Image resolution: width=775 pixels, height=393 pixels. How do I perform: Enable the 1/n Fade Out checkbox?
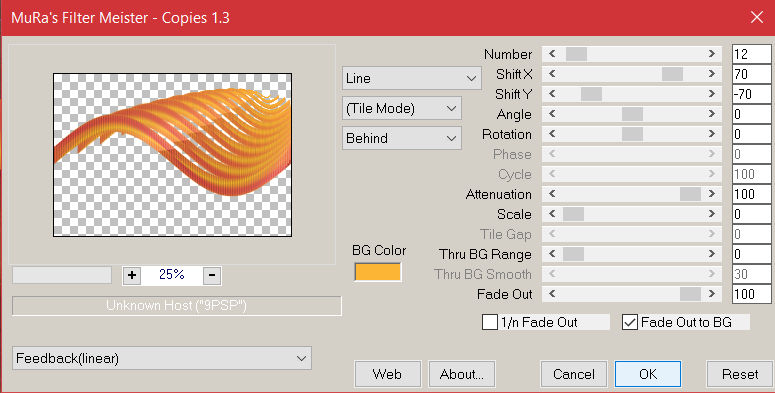point(490,322)
